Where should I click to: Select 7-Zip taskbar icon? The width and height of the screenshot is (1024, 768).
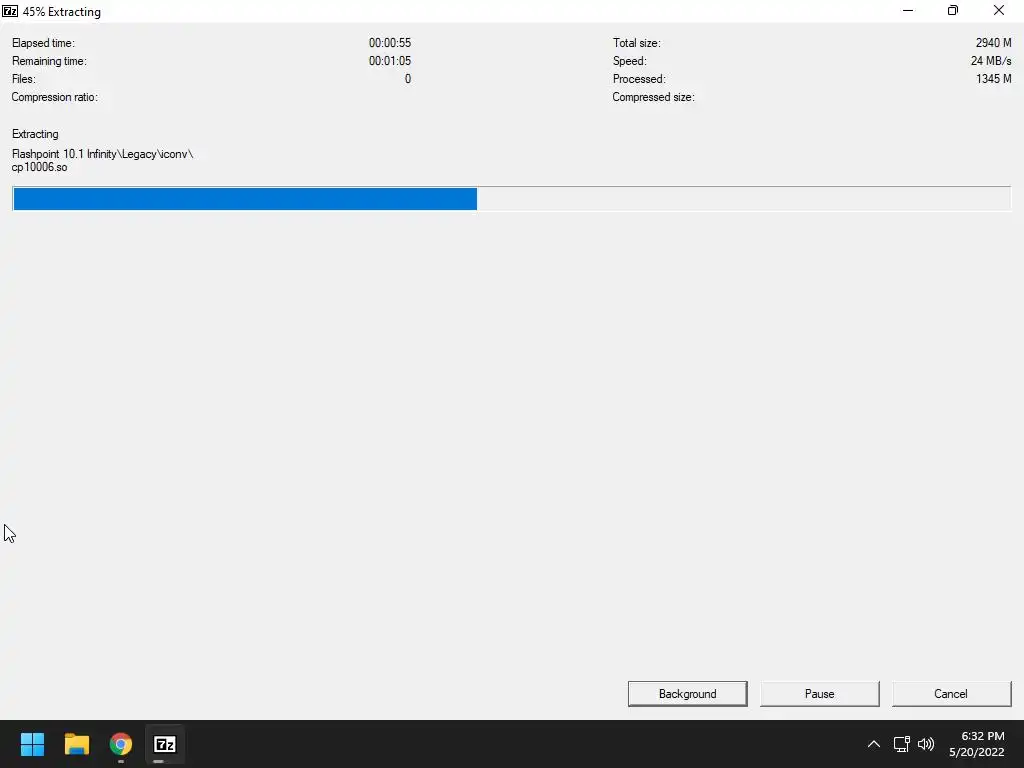pyautogui.click(x=165, y=744)
